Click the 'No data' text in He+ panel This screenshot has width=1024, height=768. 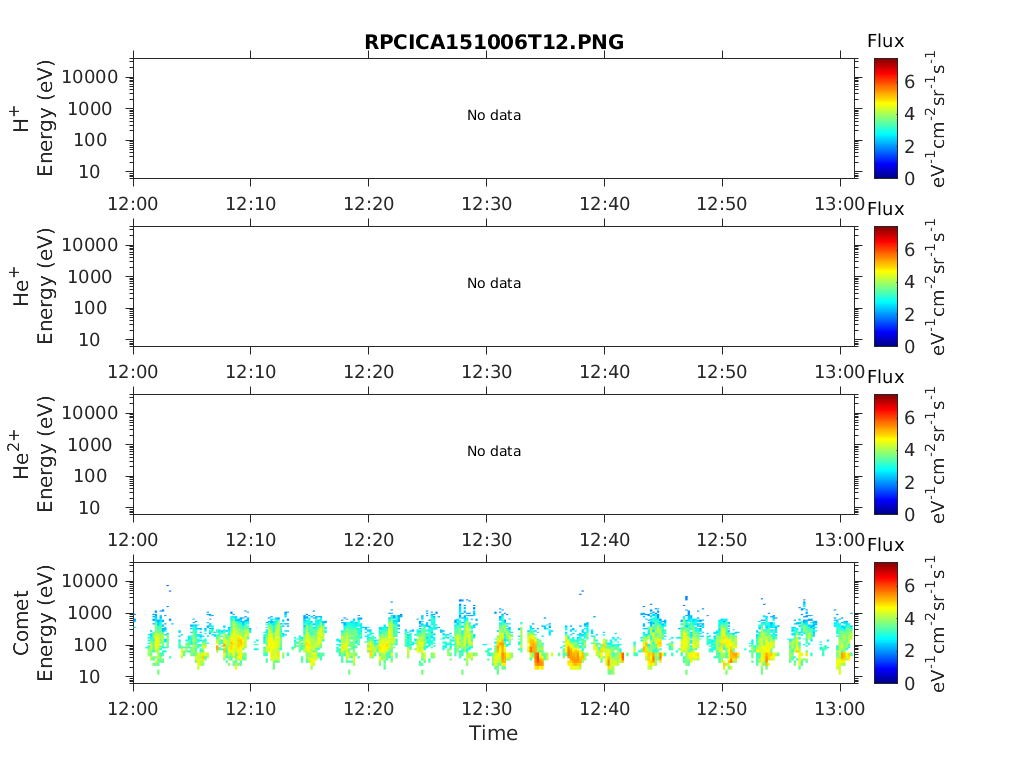pos(494,283)
